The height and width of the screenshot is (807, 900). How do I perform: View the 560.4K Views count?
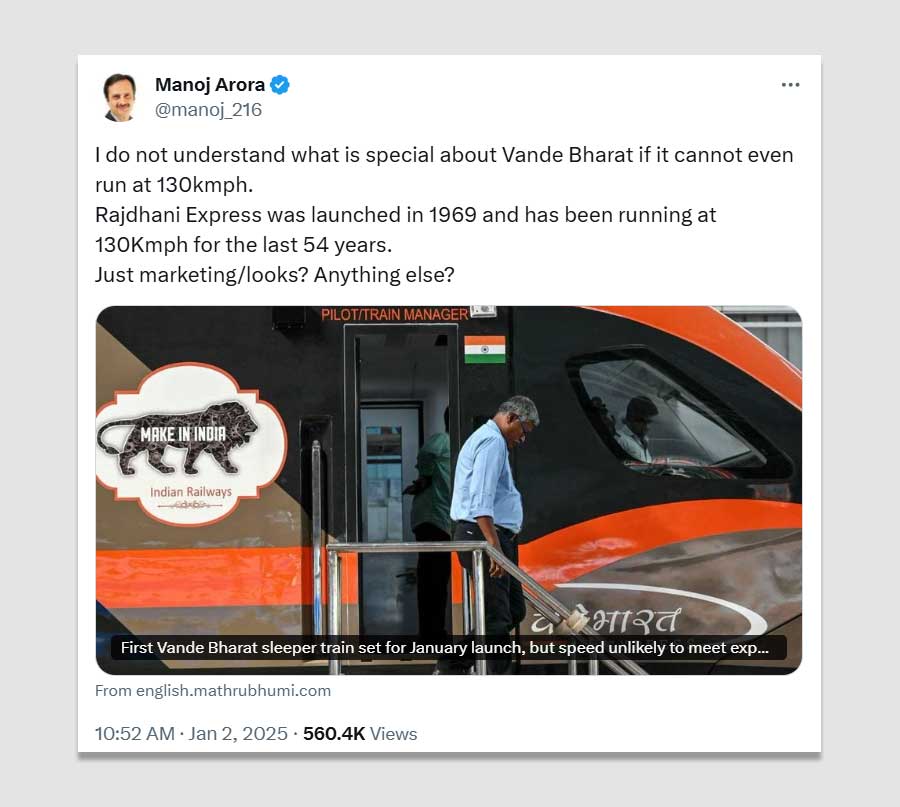point(360,734)
